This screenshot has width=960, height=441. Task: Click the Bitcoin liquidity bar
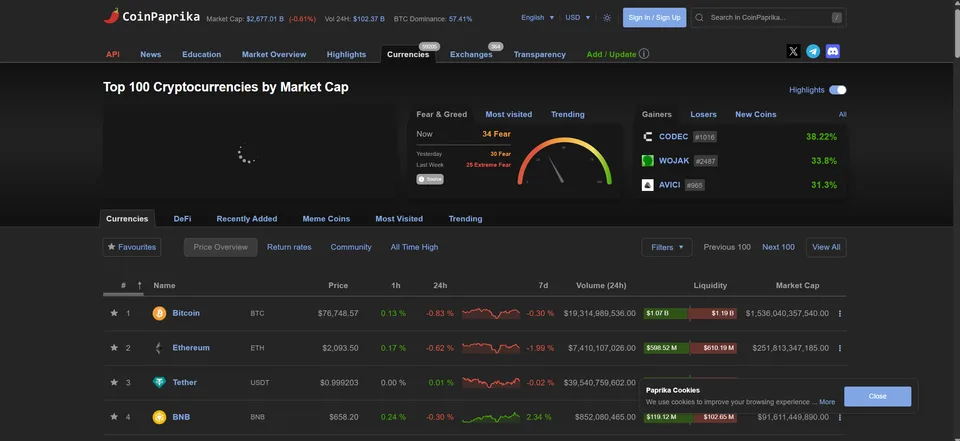[690, 314]
